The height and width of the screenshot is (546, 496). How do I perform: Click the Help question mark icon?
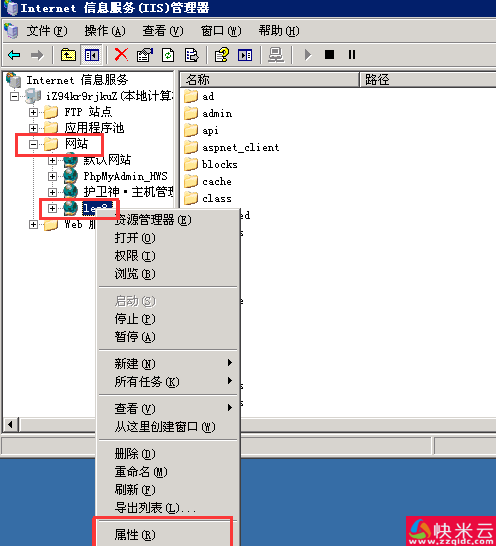pos(222,55)
